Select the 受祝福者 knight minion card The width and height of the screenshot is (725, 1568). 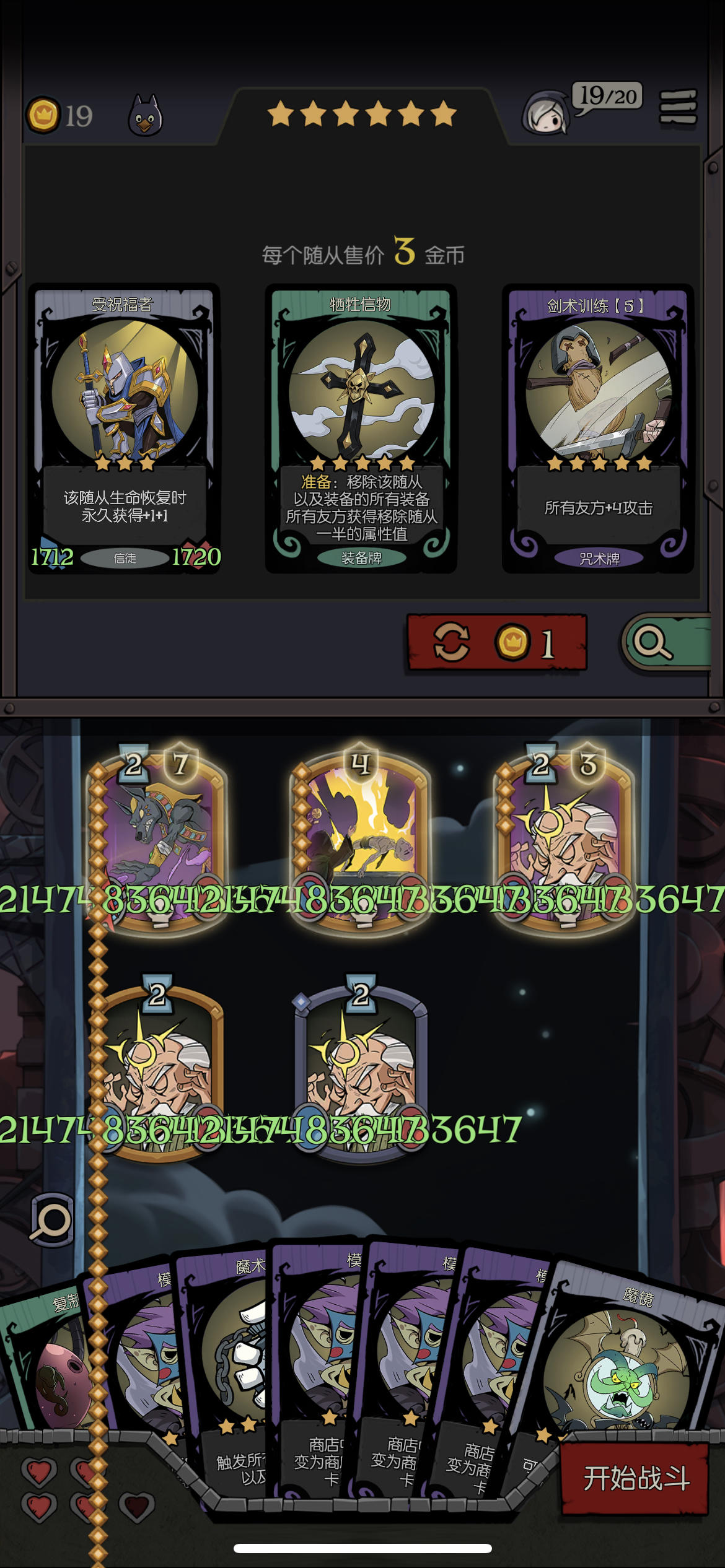pos(124,429)
